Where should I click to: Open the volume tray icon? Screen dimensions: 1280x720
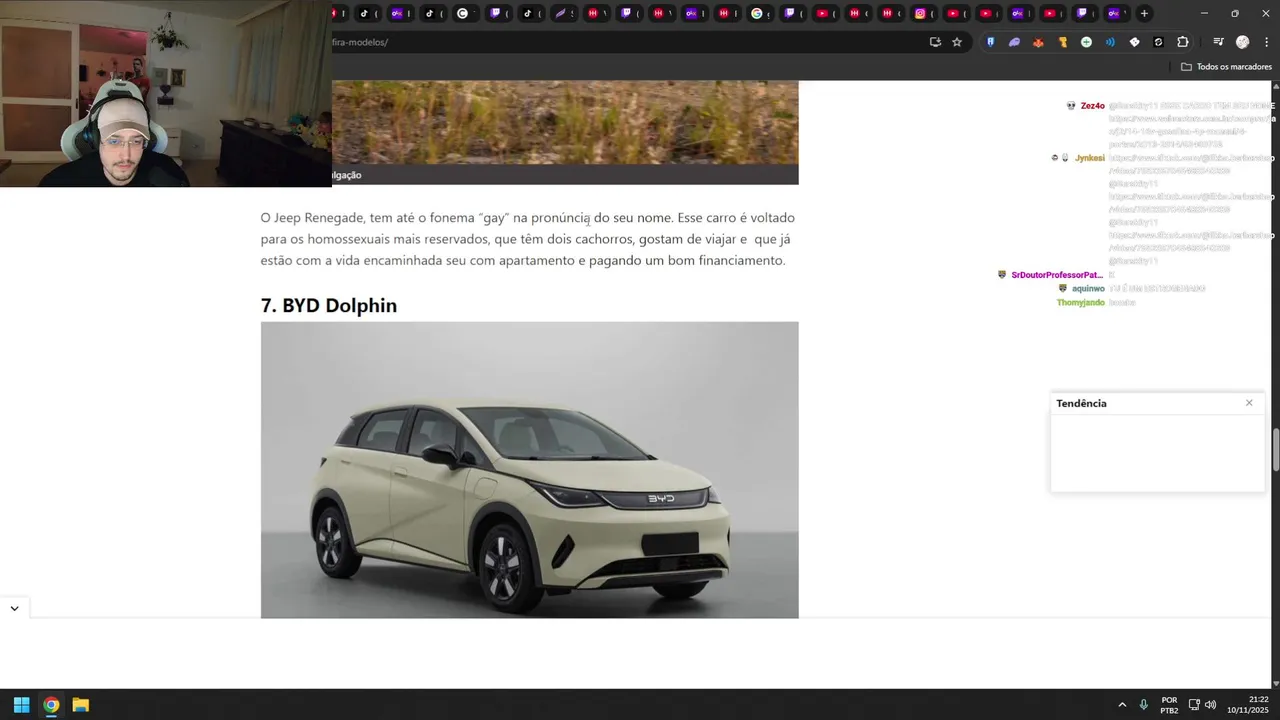pos(1211,705)
